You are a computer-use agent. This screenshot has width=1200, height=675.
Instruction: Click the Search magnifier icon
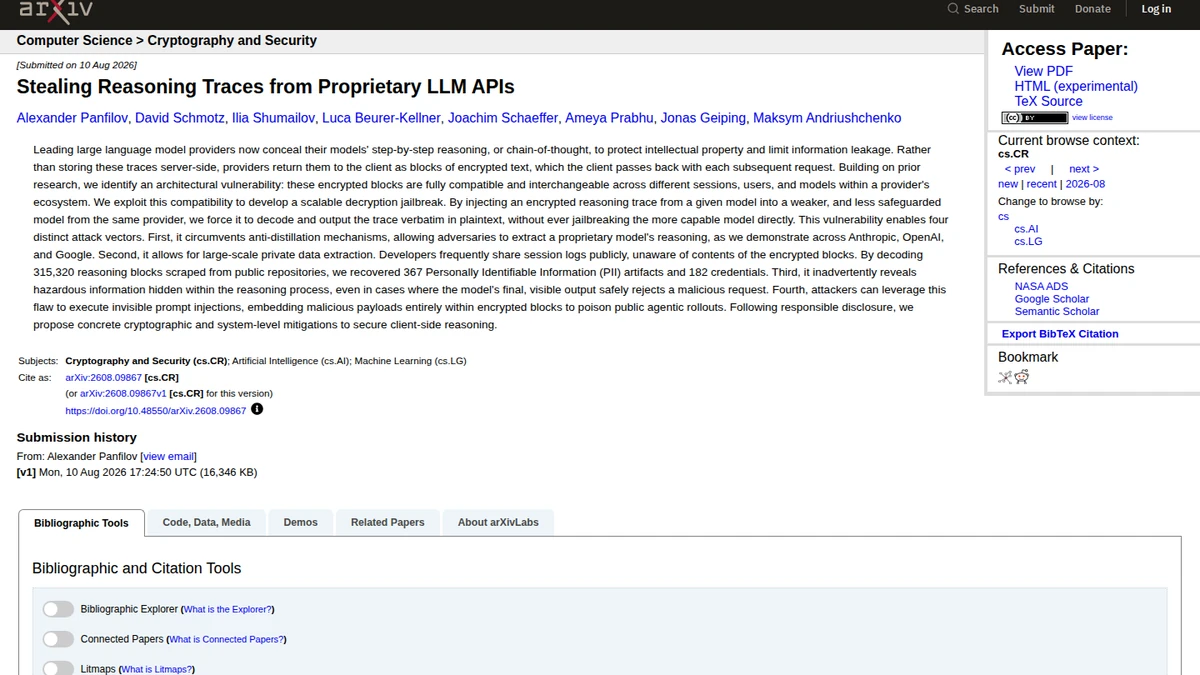(x=953, y=9)
